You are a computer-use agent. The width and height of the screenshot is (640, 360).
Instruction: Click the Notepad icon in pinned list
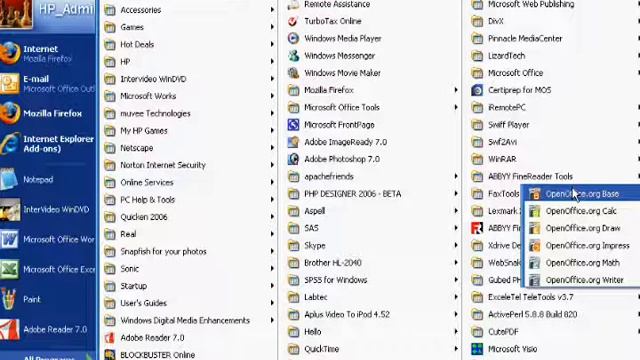tap(9, 179)
